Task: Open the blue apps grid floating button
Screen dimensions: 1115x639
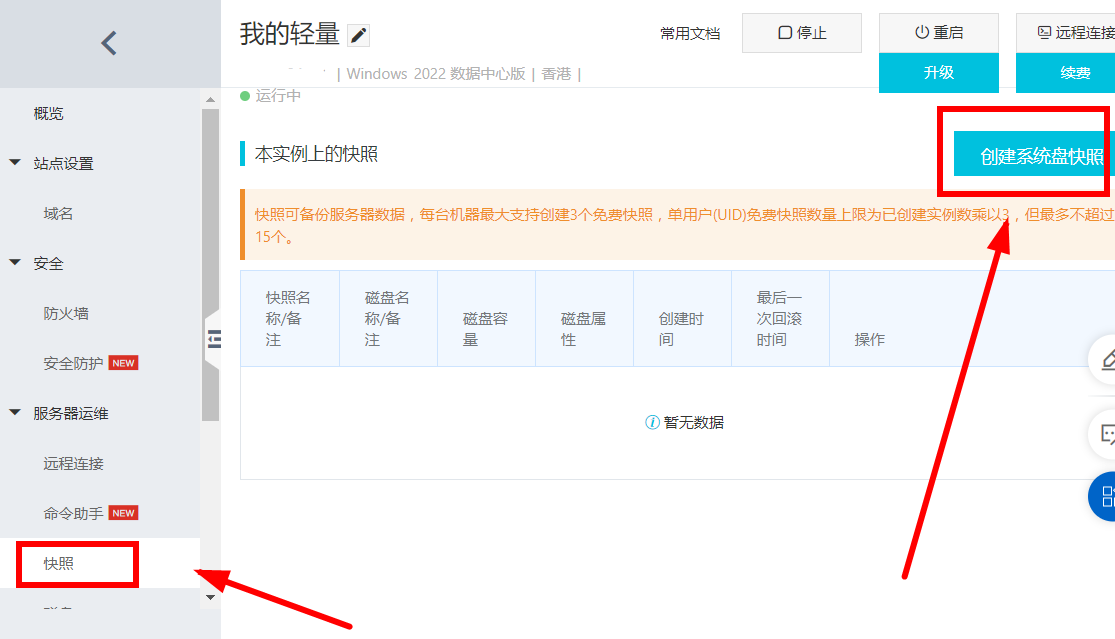Action: click(1104, 496)
